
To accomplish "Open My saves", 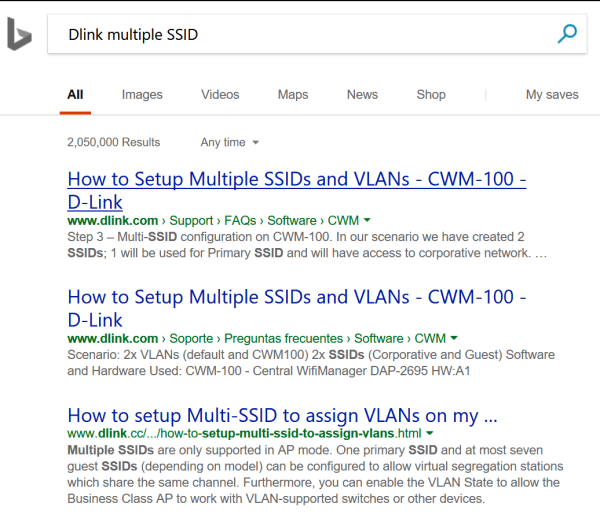I will pyautogui.click(x=552, y=95).
